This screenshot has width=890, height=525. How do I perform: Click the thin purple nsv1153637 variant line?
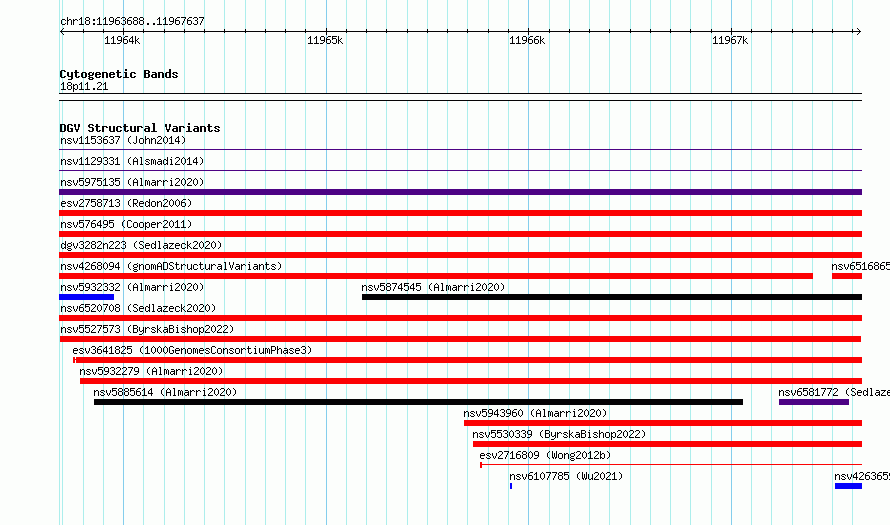pyautogui.click(x=460, y=150)
